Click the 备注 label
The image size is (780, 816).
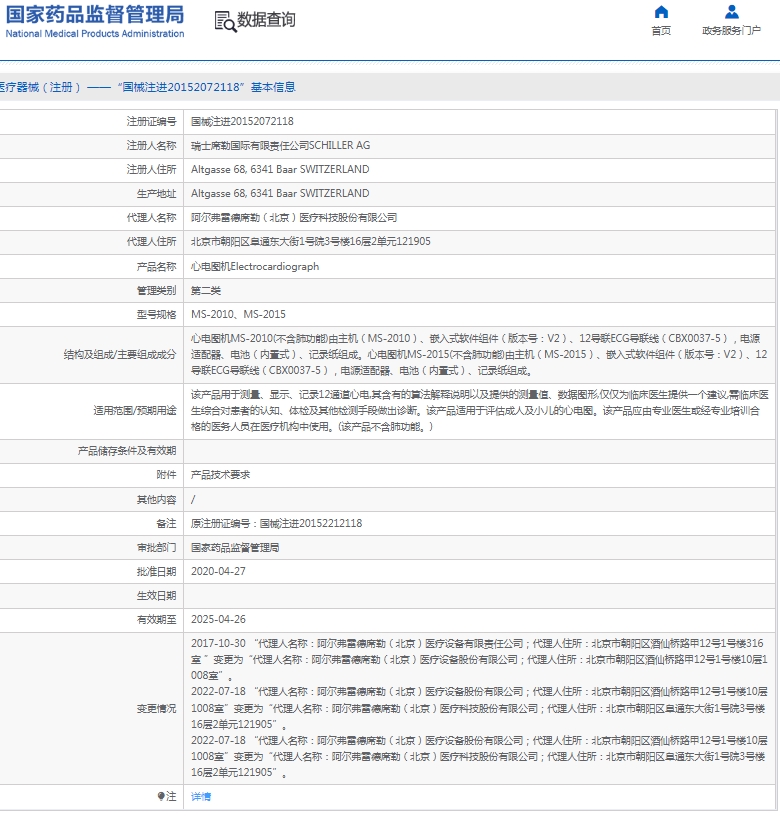click(167, 524)
